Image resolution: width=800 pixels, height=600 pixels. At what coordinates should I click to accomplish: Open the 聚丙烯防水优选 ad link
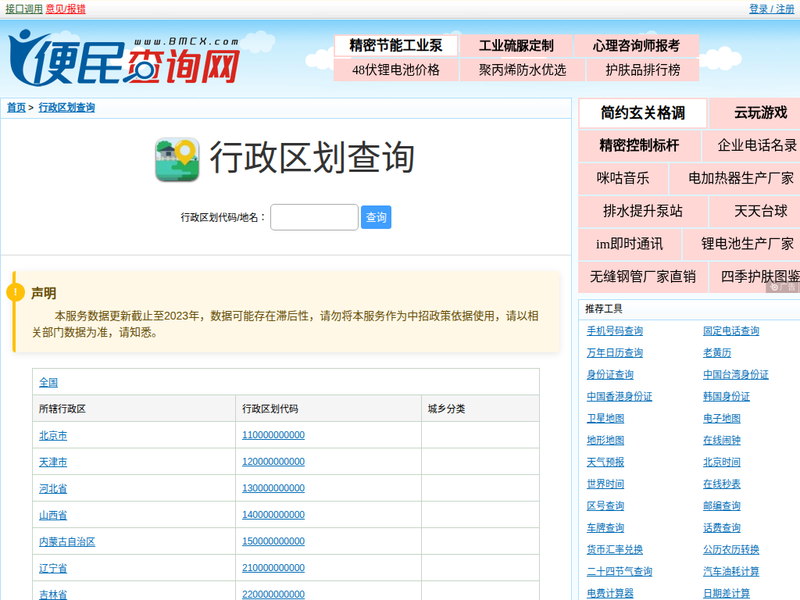pos(522,70)
